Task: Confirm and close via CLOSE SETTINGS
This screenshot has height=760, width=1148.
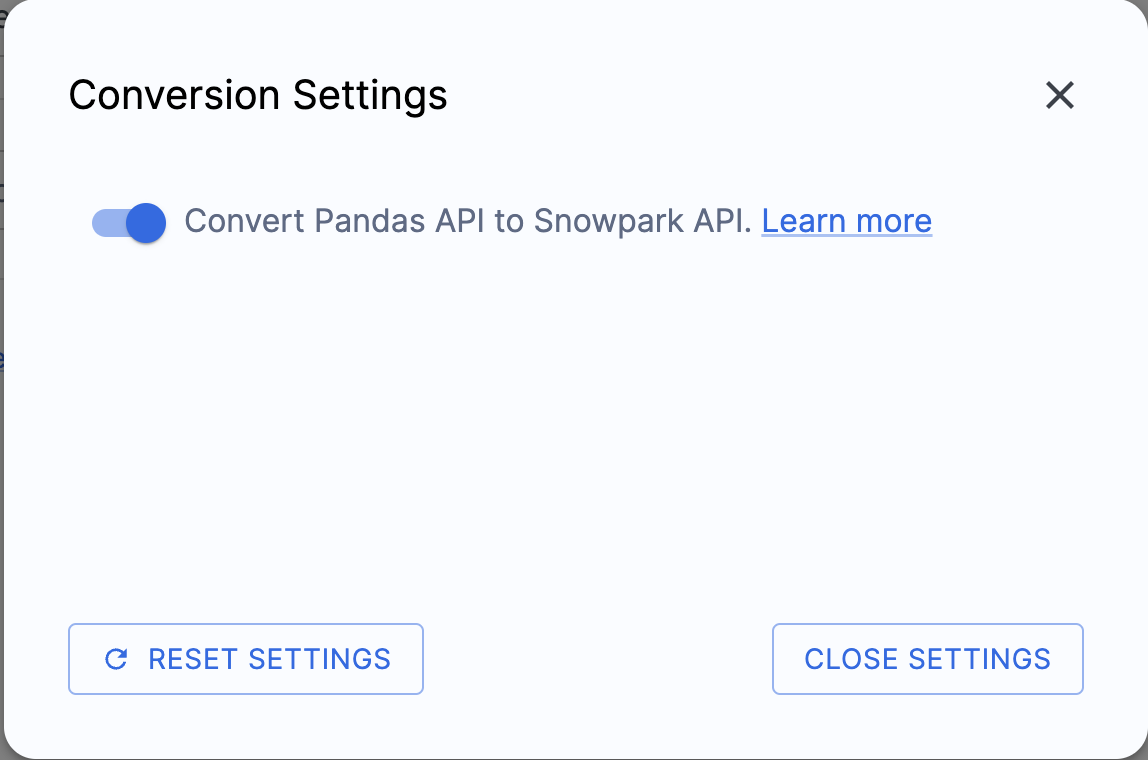Action: point(927,658)
